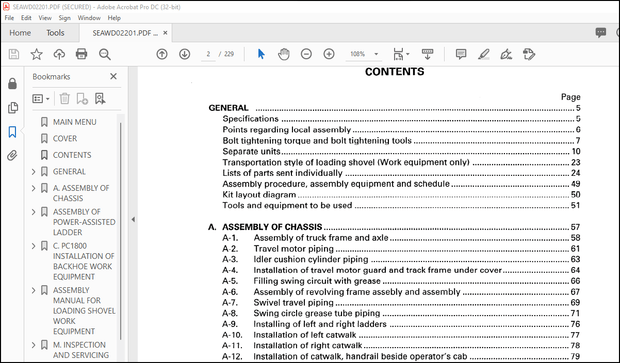Jump to COVER bookmark

point(65,139)
